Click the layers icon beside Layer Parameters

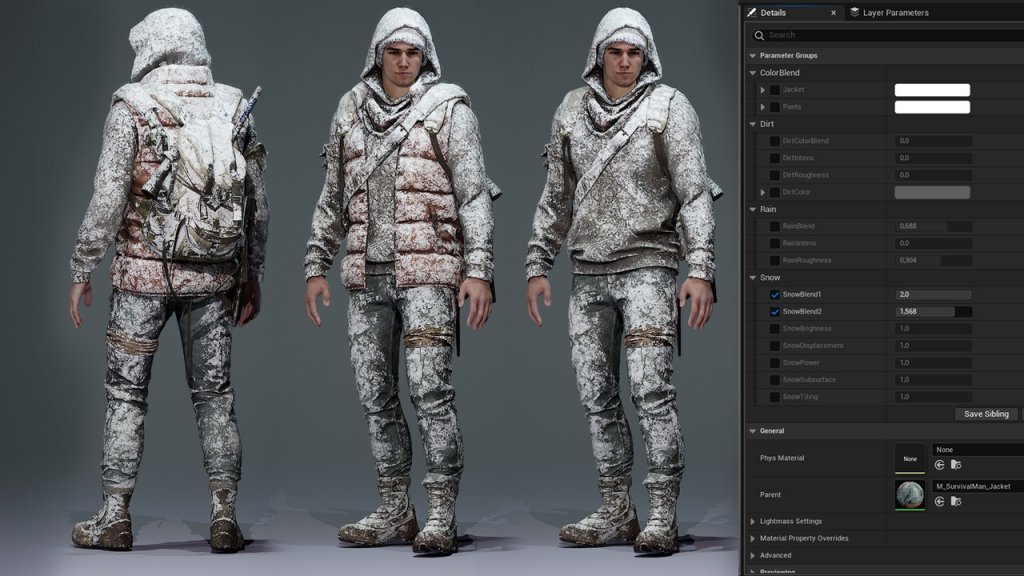click(854, 12)
